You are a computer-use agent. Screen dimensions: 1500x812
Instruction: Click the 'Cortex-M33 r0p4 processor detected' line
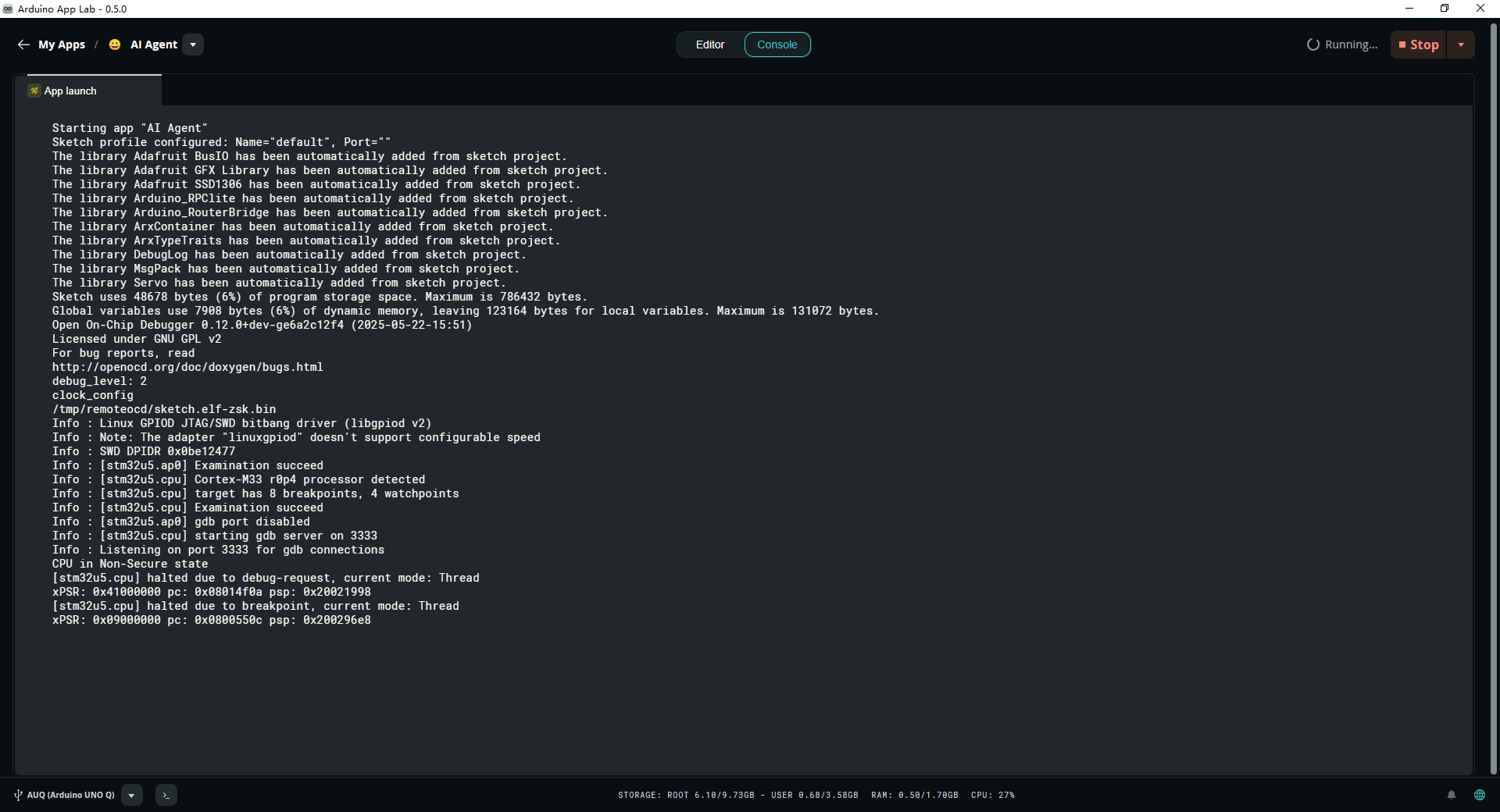(239, 479)
